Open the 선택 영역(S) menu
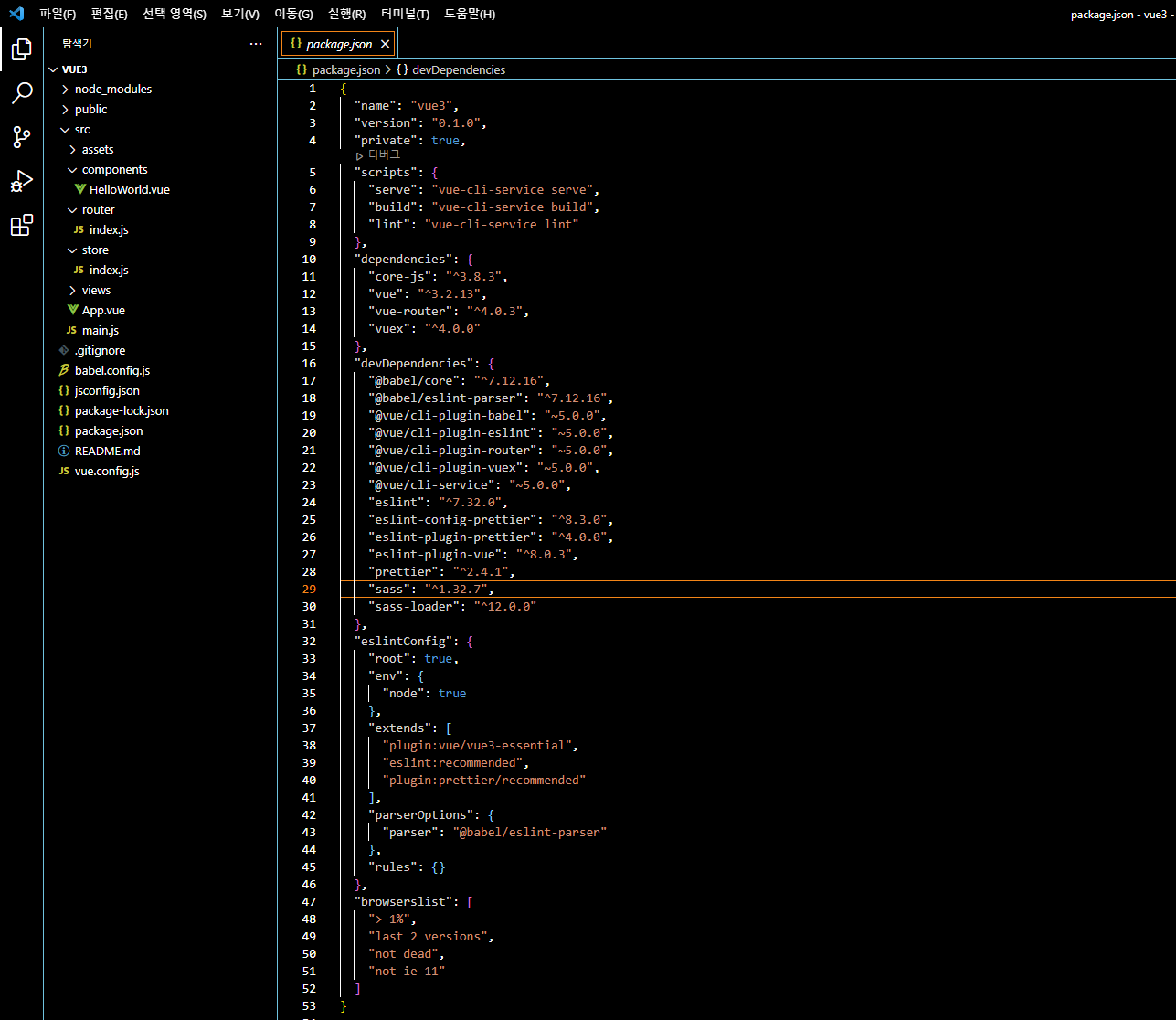 tap(175, 14)
